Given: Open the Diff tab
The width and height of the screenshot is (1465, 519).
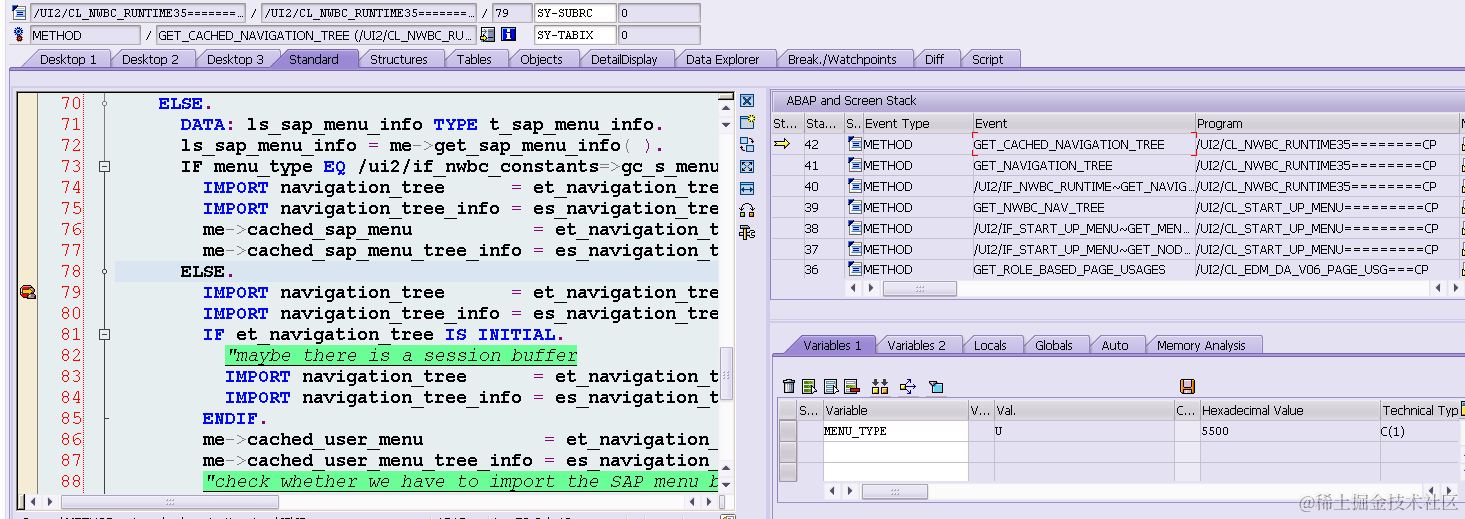Looking at the screenshot, I should (x=934, y=59).
